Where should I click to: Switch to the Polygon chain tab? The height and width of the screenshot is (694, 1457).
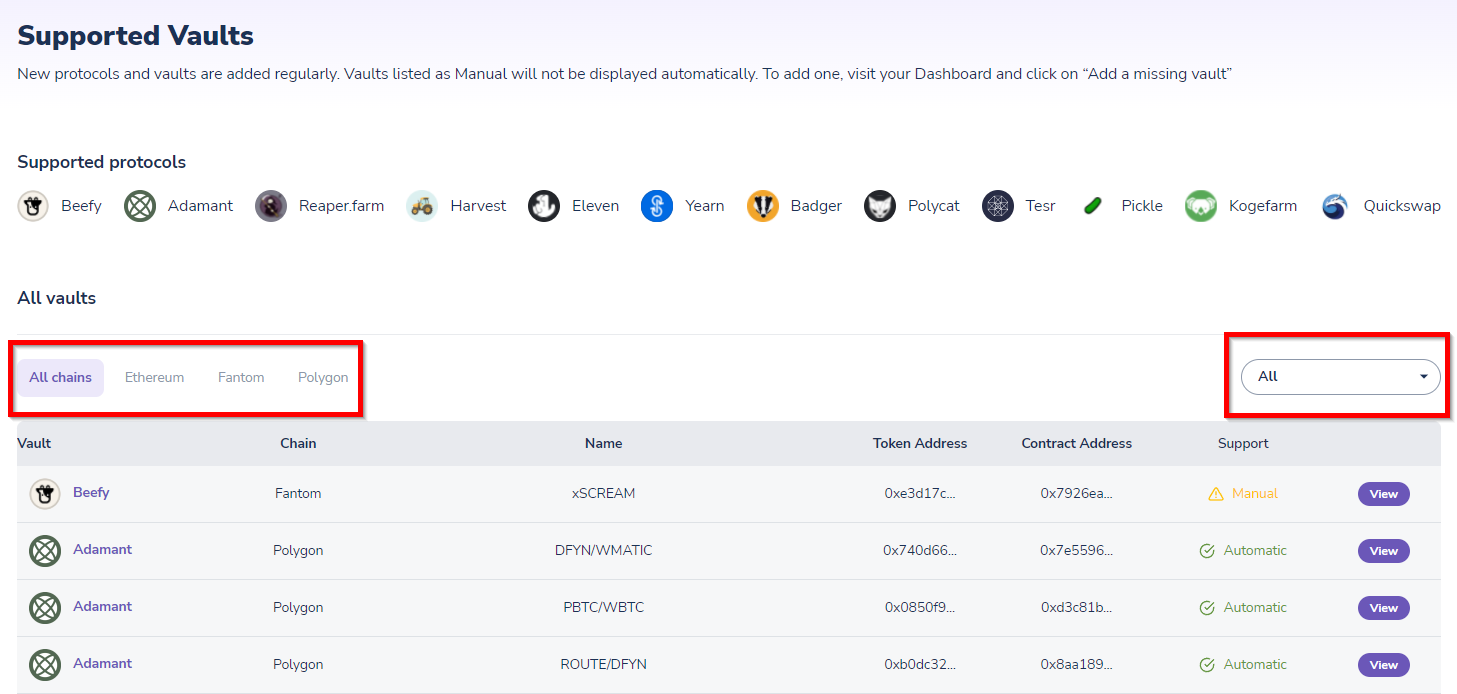tap(323, 378)
